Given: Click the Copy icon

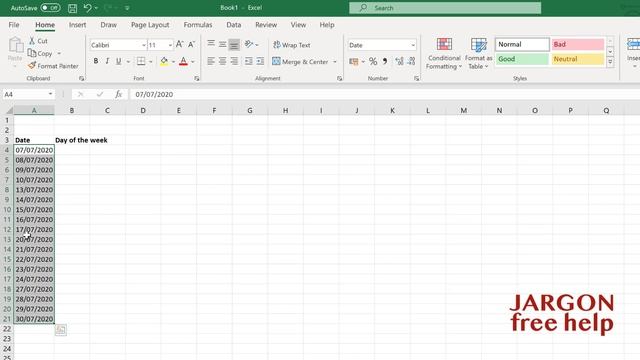Looking at the screenshot, I should point(32,53).
